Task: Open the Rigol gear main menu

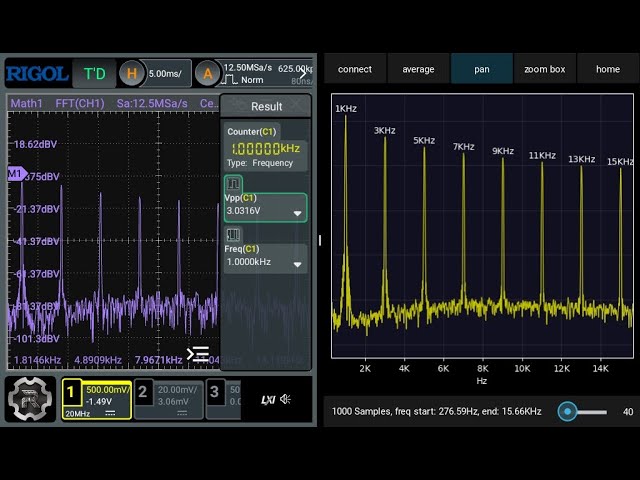Action: point(30,399)
